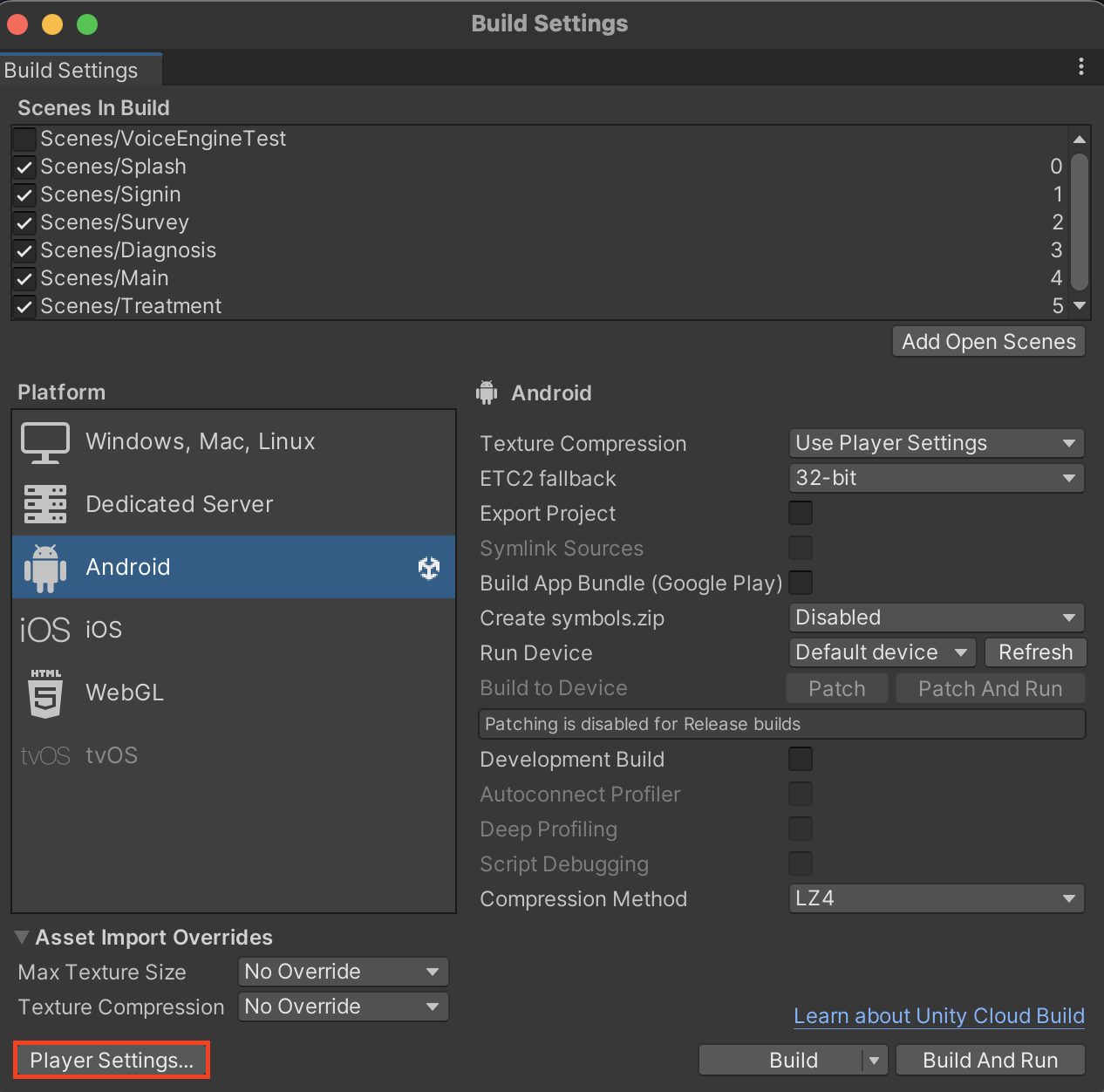This screenshot has width=1104, height=1092.
Task: Open the Asset Import Texture Compression override dropdown
Action: click(x=344, y=1007)
